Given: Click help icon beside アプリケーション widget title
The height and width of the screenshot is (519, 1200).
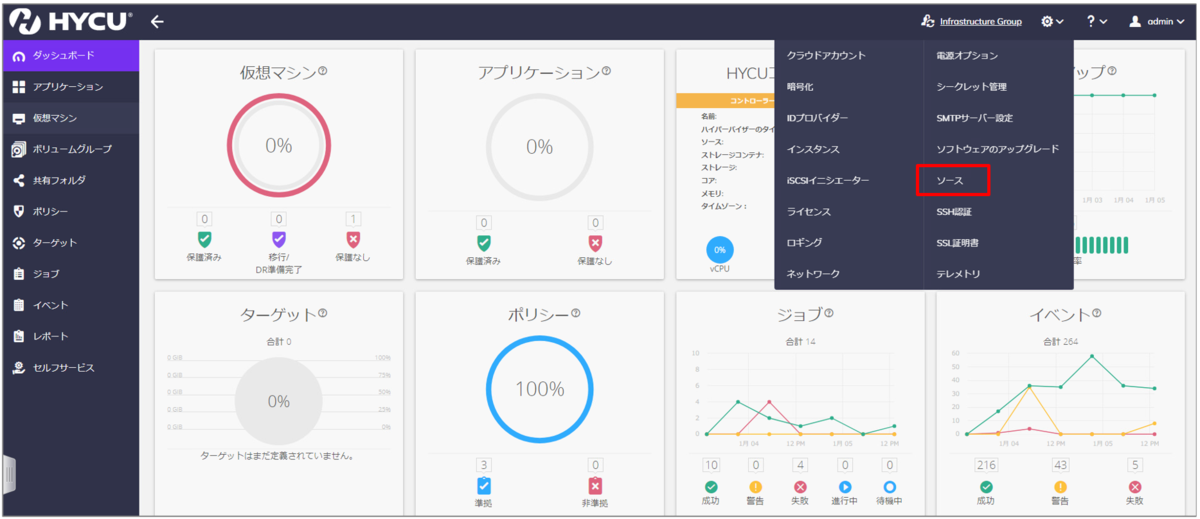Looking at the screenshot, I should coord(606,72).
